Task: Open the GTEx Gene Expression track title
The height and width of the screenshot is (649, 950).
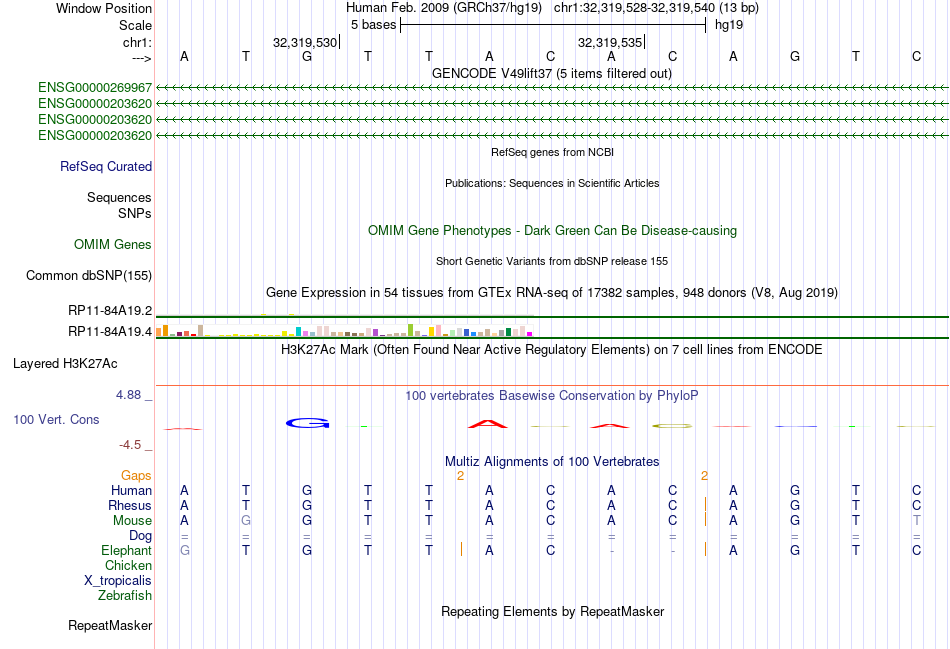Action: 552,293
